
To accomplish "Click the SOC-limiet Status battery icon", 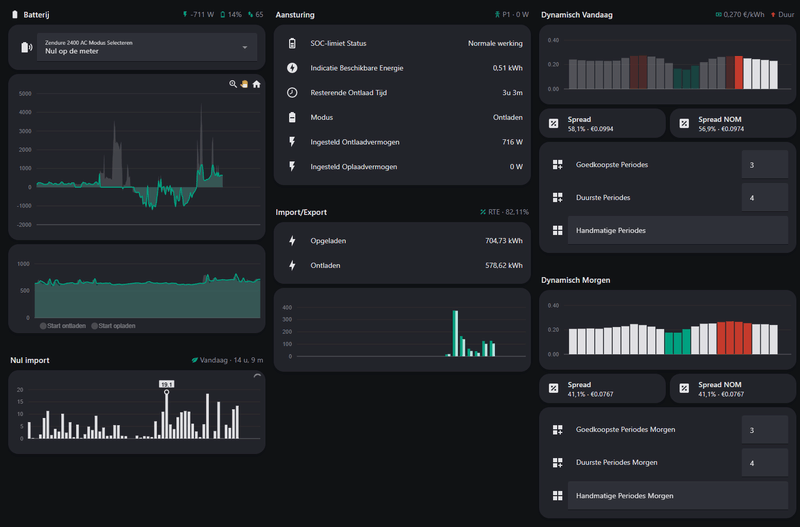I will click(292, 44).
